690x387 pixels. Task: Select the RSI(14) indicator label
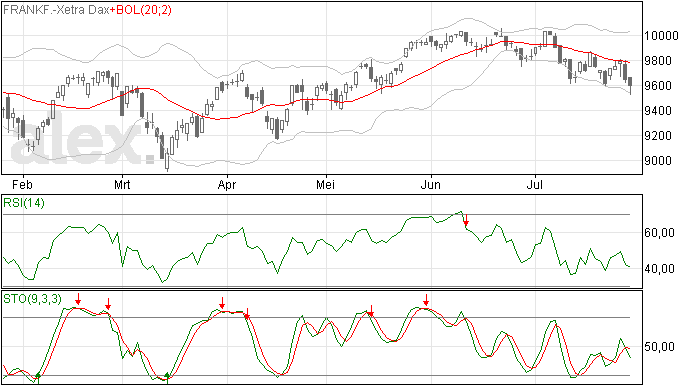24,203
